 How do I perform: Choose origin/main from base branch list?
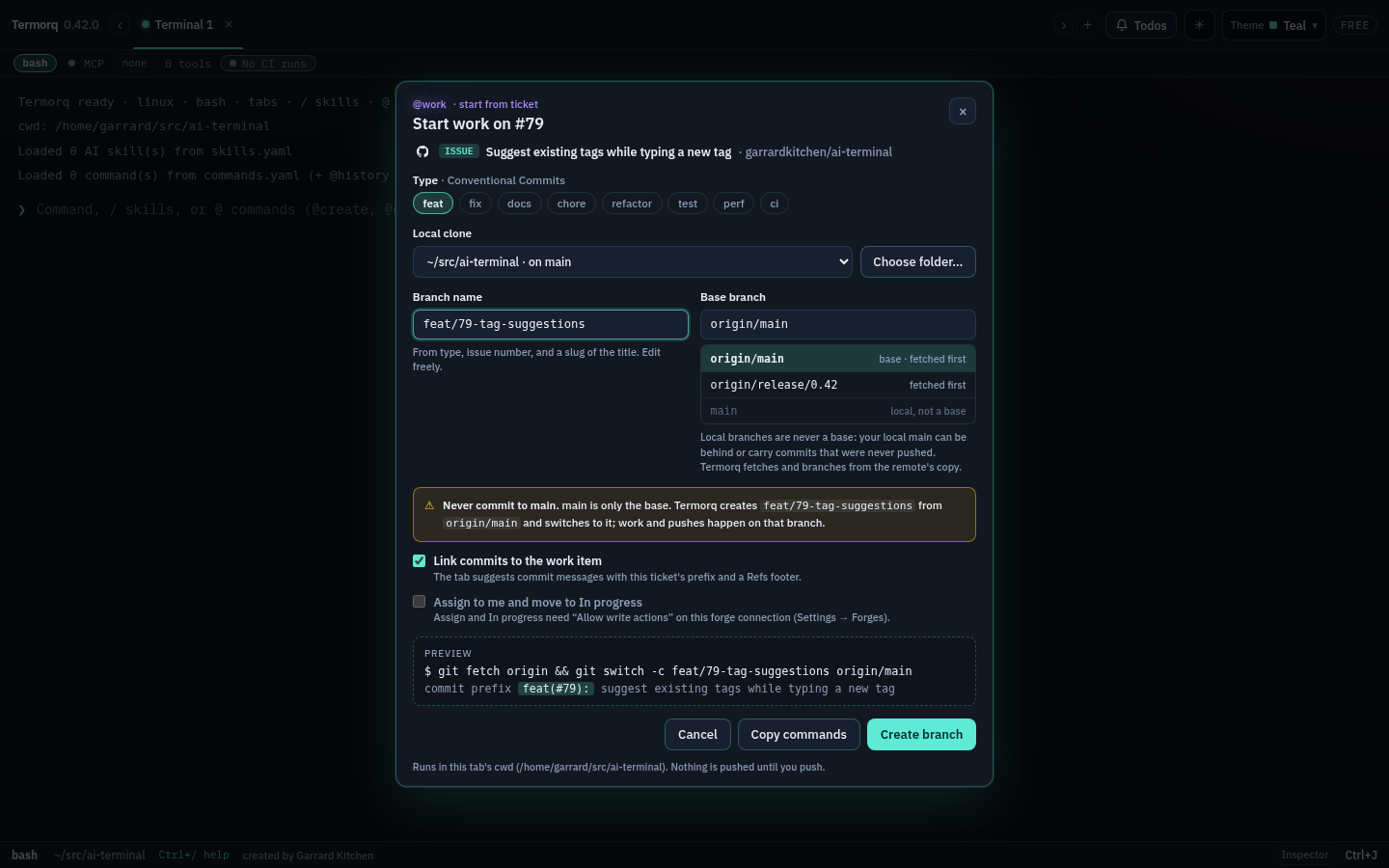coord(838,359)
